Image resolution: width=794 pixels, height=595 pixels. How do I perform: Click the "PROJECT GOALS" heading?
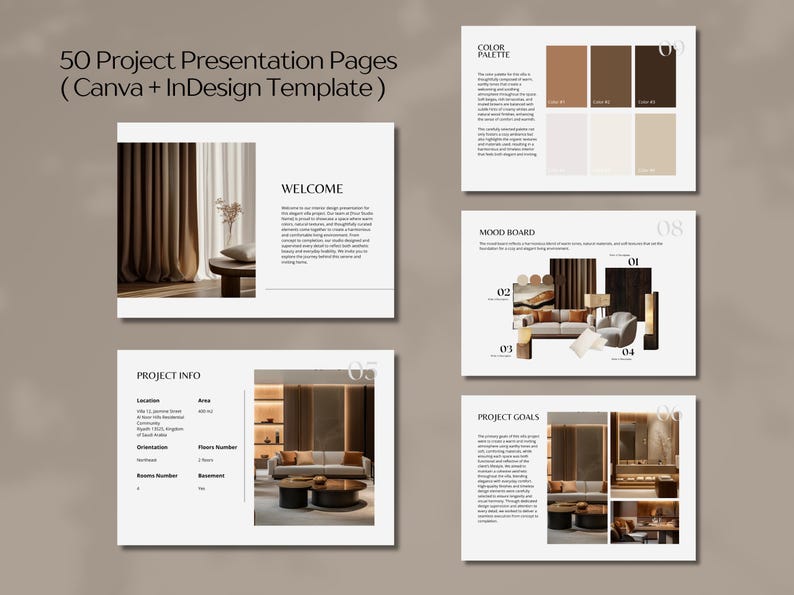(x=508, y=417)
